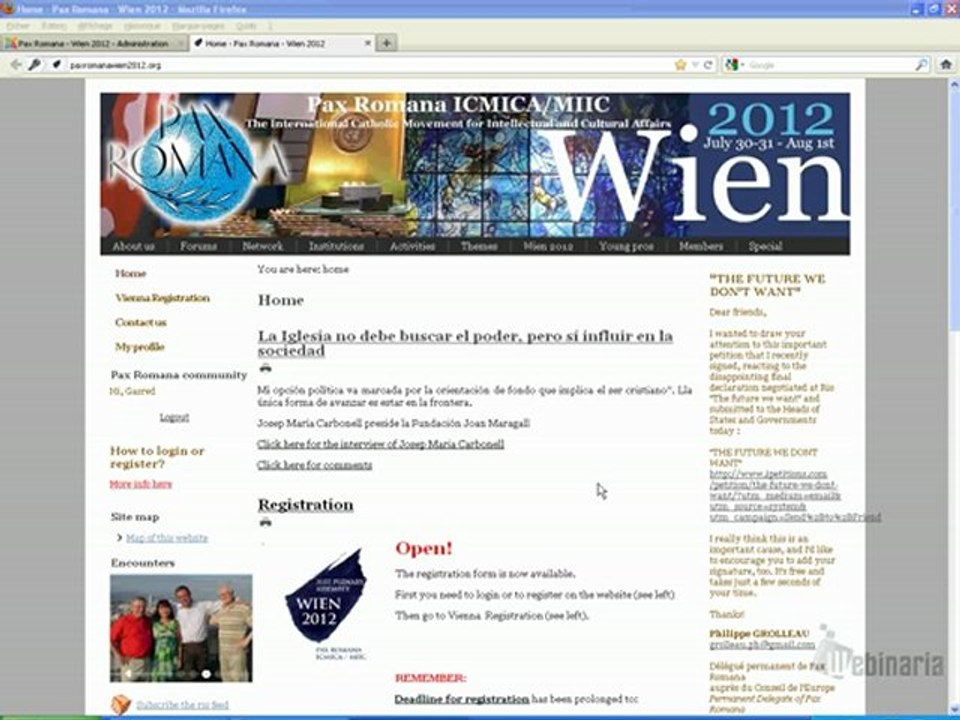
Task: Click the printer icon under the La Iglesia article
Action: pyautogui.click(x=265, y=368)
